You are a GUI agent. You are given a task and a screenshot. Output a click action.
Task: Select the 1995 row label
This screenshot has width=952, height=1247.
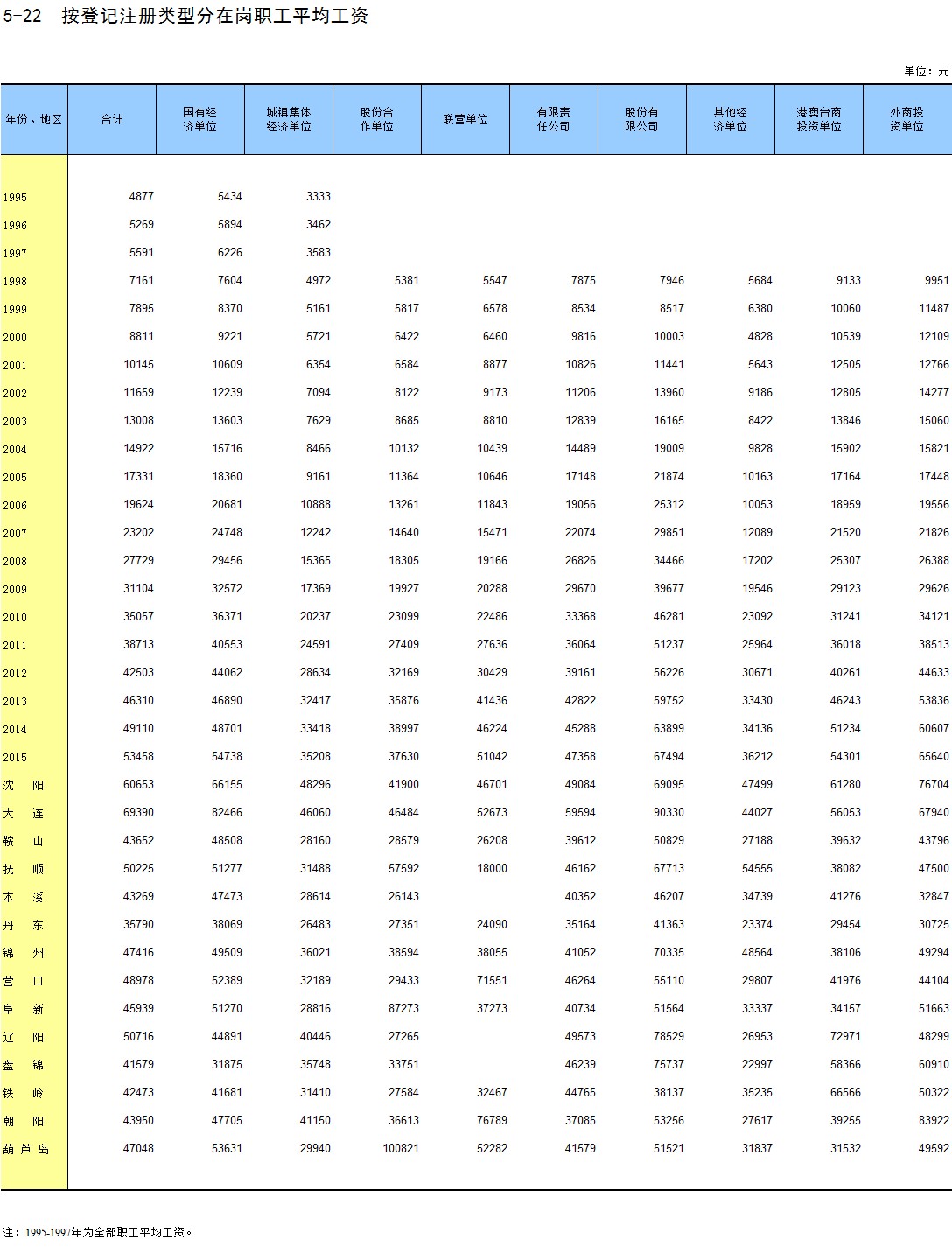click(x=15, y=198)
